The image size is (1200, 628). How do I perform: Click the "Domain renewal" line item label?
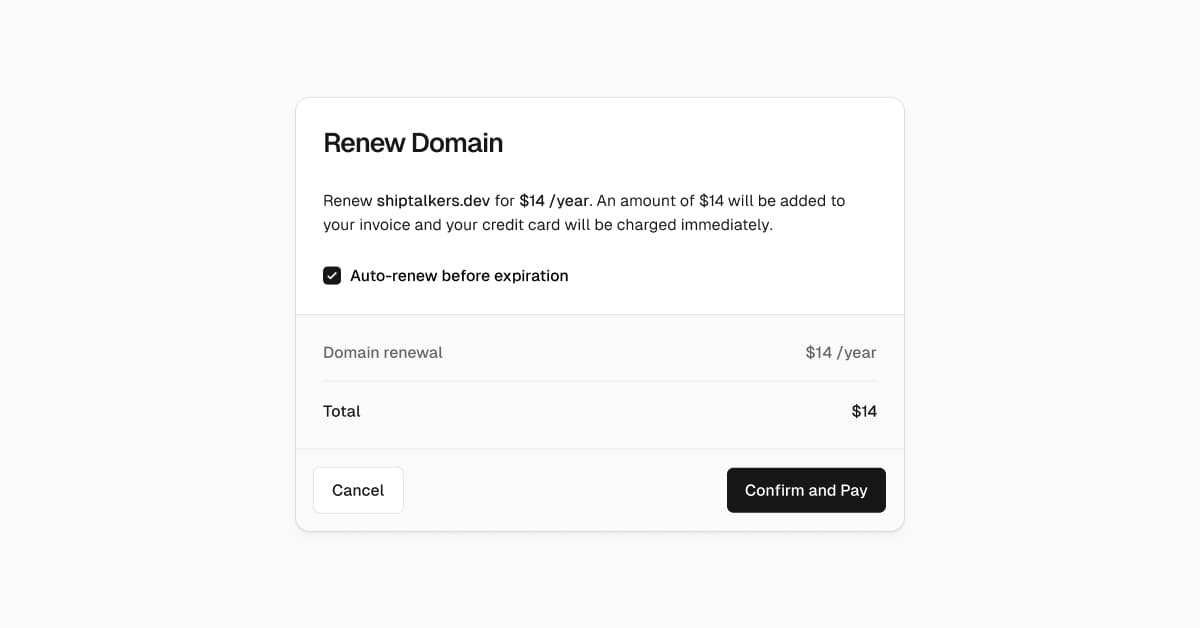pos(383,352)
